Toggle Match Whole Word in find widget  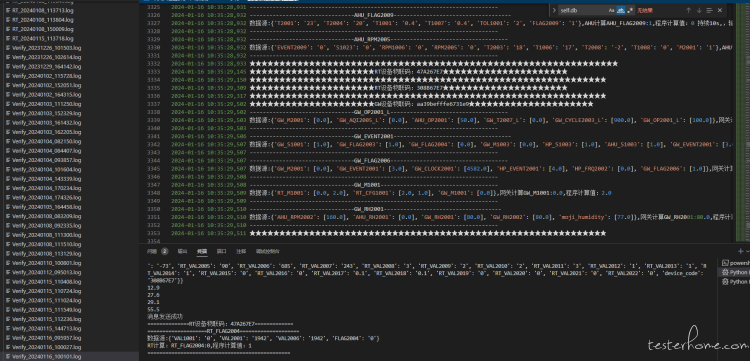[621, 10]
